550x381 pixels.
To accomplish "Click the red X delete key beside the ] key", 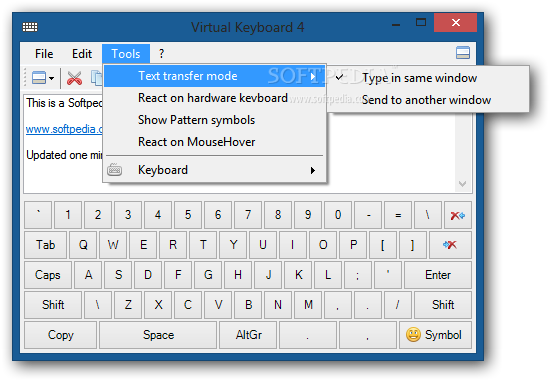I will (449, 245).
